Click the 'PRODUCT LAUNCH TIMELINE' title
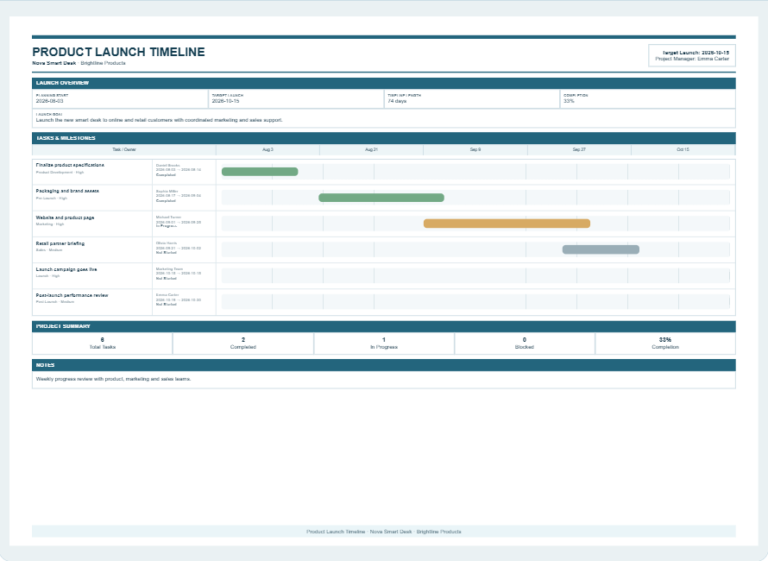768x561 pixels. pos(119,52)
